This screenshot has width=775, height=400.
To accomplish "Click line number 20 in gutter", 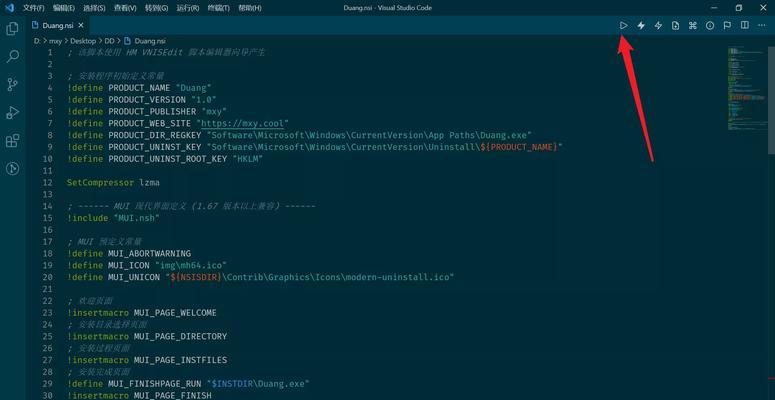I will click(x=47, y=277).
